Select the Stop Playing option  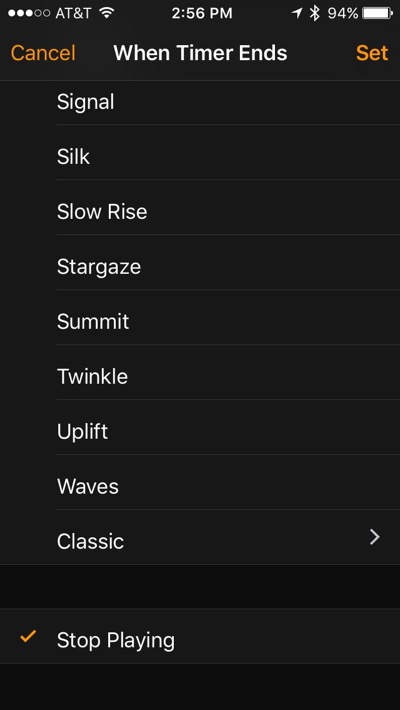[200, 640]
